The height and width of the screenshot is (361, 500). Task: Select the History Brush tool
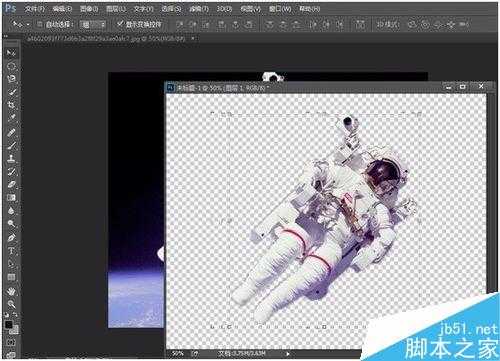click(11, 171)
